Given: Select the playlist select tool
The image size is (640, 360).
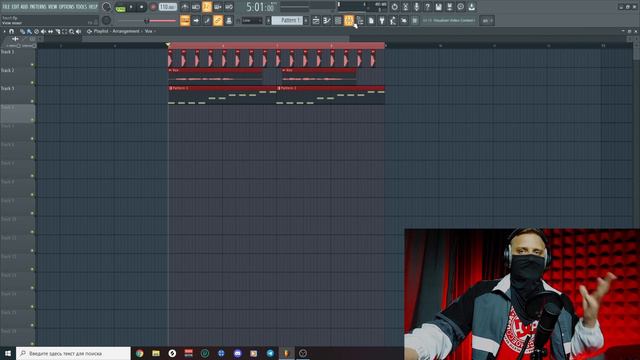Looking at the screenshot, I should pyautogui.click(x=64, y=31).
